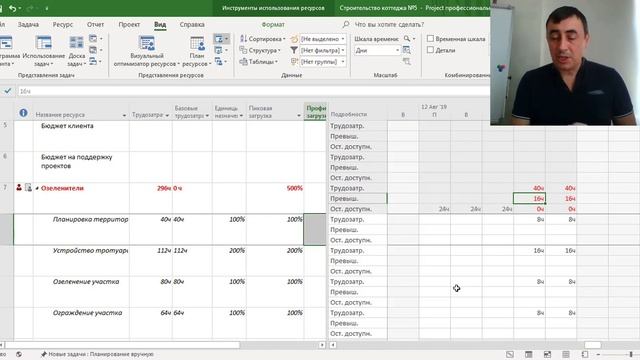
Task: Open the Справка ribbon tab
Action: [x=192, y=24]
